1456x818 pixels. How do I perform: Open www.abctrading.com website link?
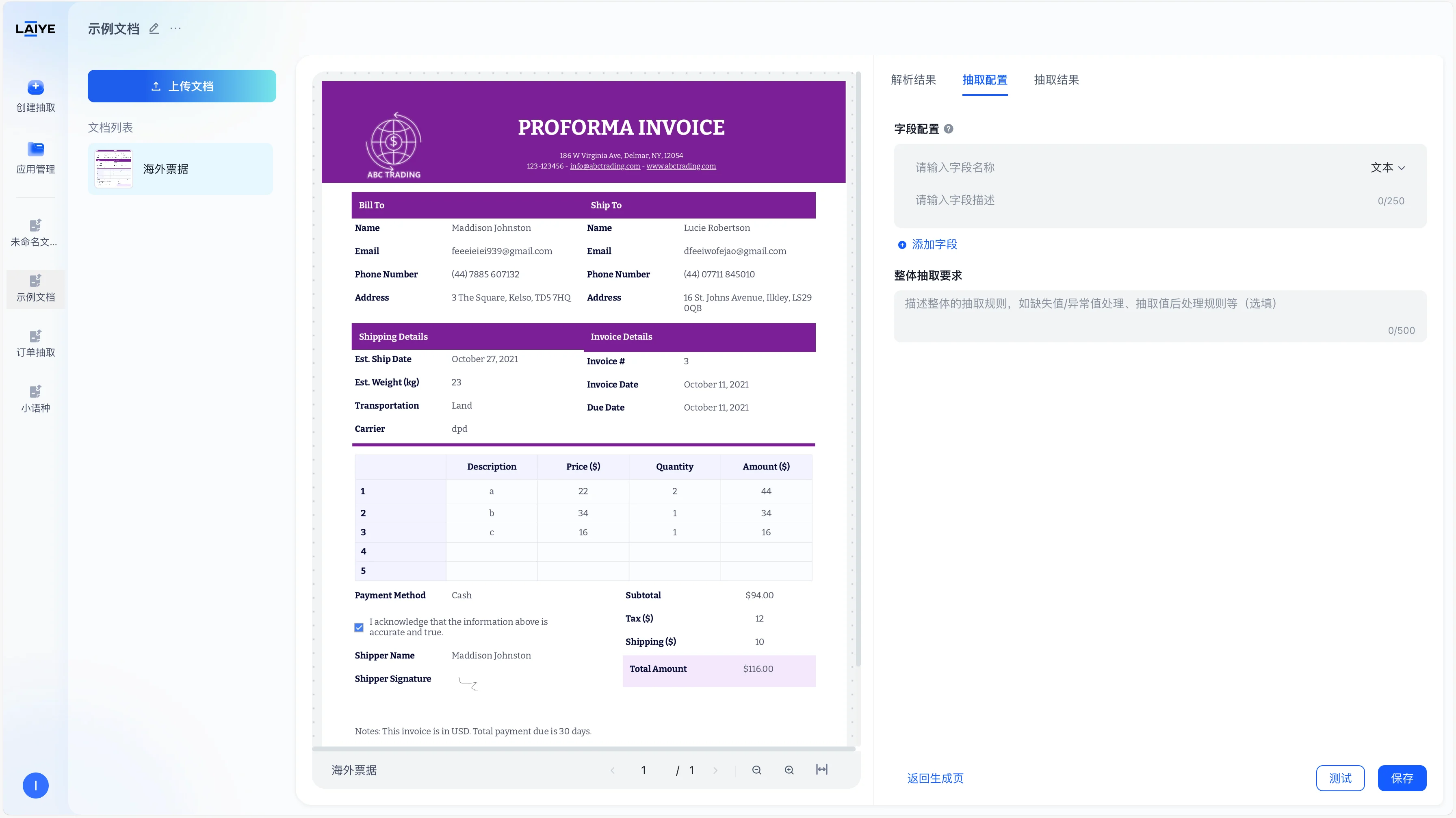pyautogui.click(x=681, y=166)
